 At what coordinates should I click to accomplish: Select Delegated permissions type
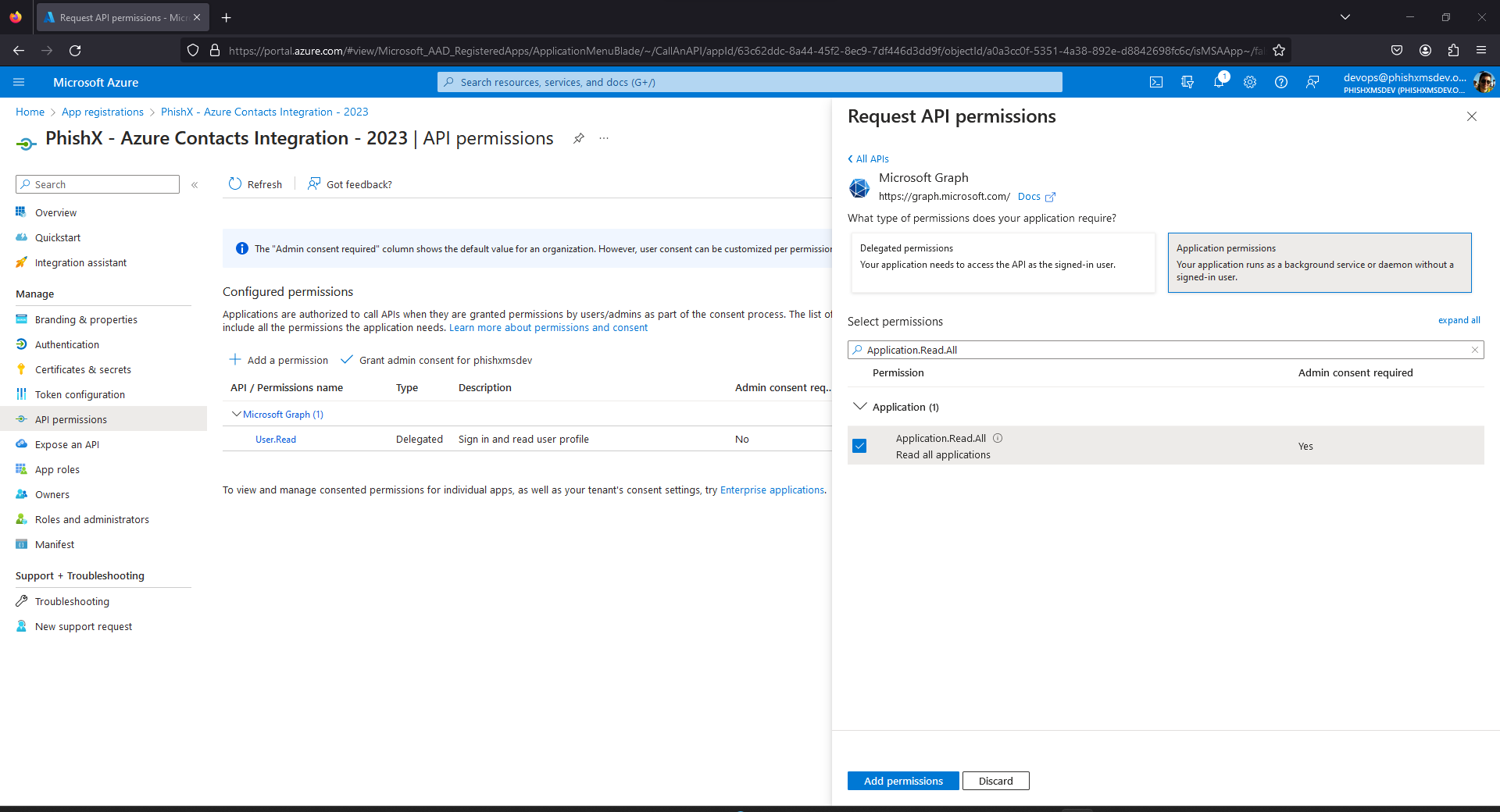tap(1003, 263)
